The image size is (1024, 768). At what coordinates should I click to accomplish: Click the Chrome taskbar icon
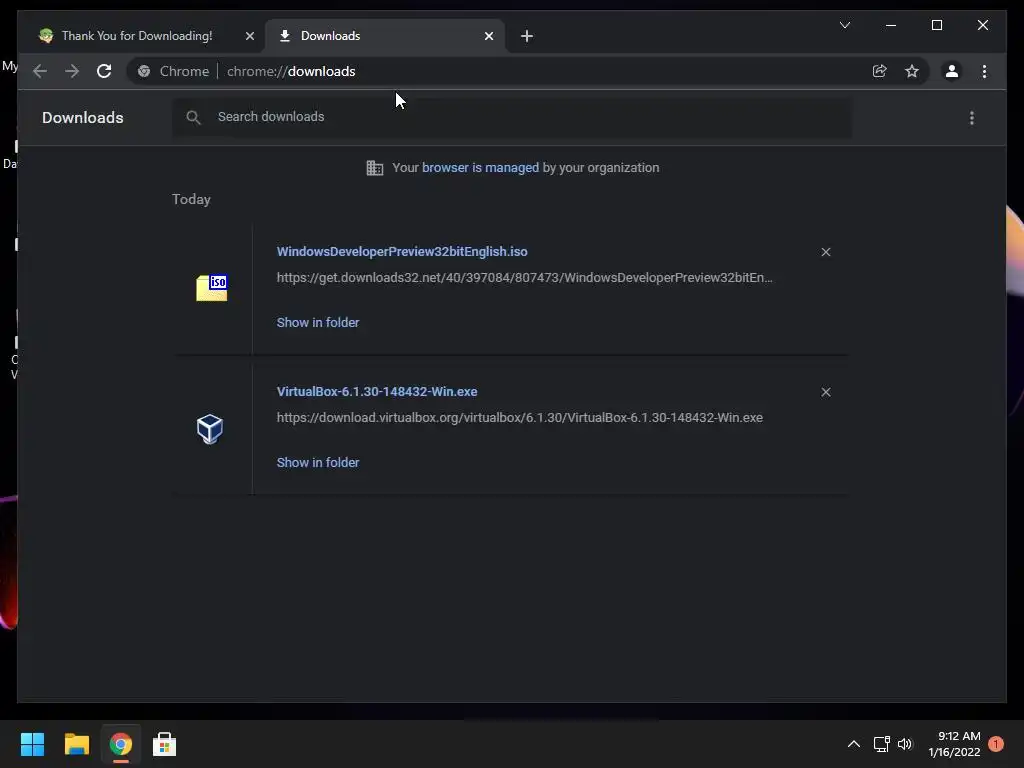[x=120, y=744]
